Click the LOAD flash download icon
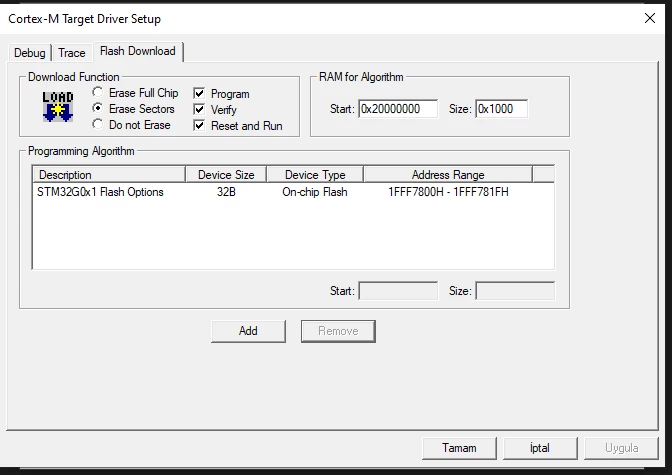This screenshot has height=475, width=672. [58, 107]
